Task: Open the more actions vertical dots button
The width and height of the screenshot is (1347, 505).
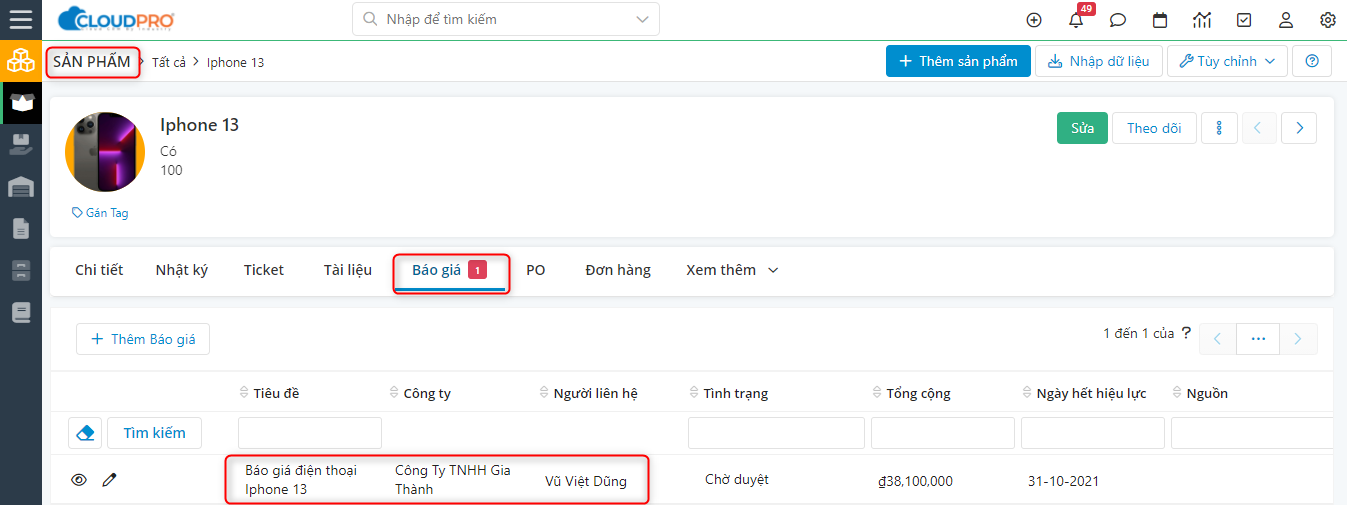Action: pyautogui.click(x=1219, y=128)
